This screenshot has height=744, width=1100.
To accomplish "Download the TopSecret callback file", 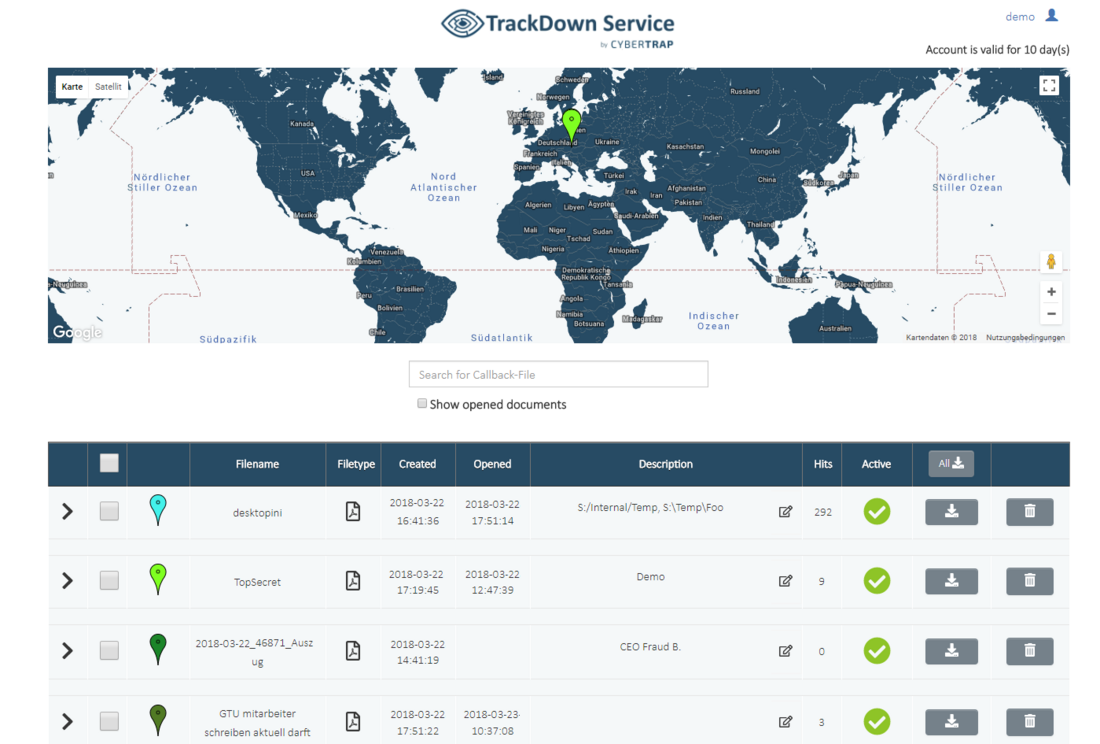I will tap(951, 581).
